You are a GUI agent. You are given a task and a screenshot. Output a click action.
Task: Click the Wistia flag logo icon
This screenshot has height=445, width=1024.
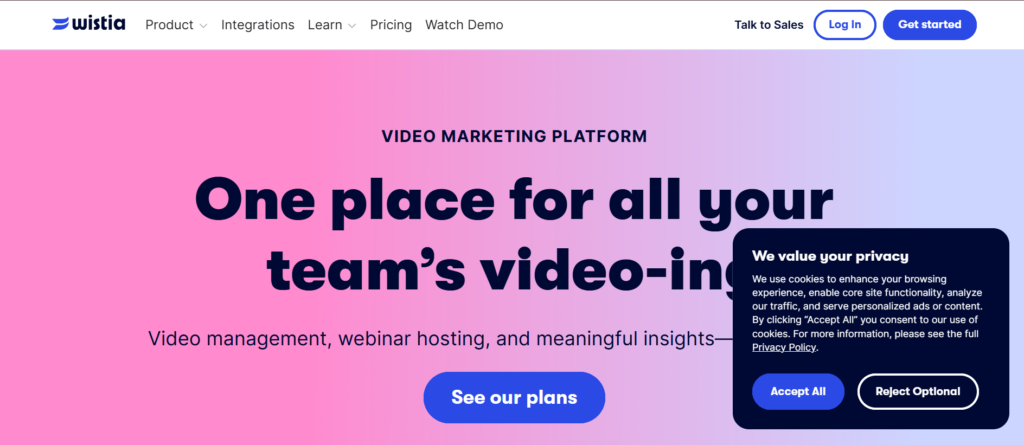60,24
